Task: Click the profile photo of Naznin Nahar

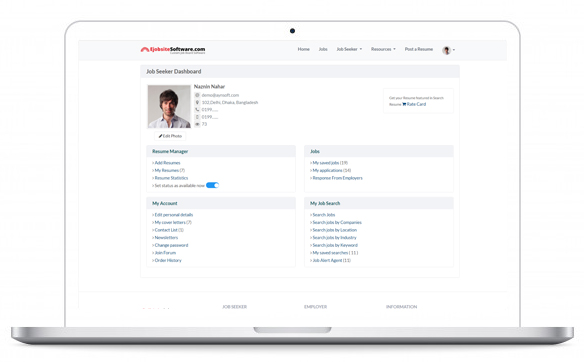Action: 169,107
